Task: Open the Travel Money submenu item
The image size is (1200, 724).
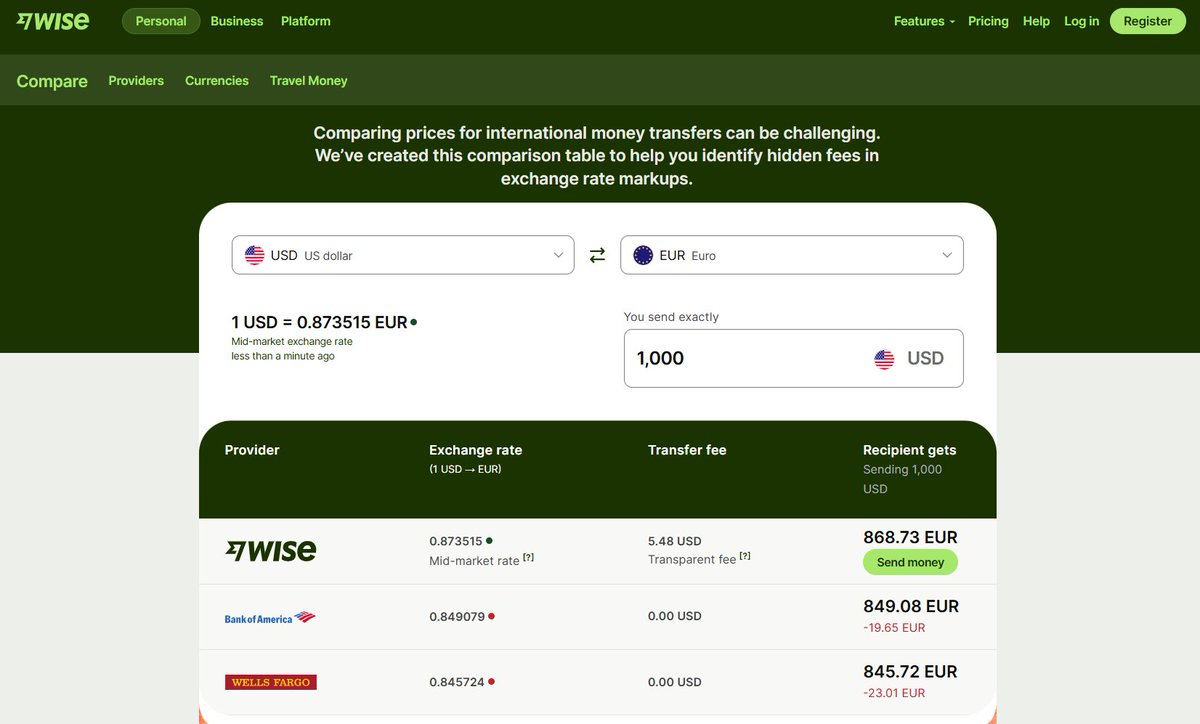Action: 309,80
